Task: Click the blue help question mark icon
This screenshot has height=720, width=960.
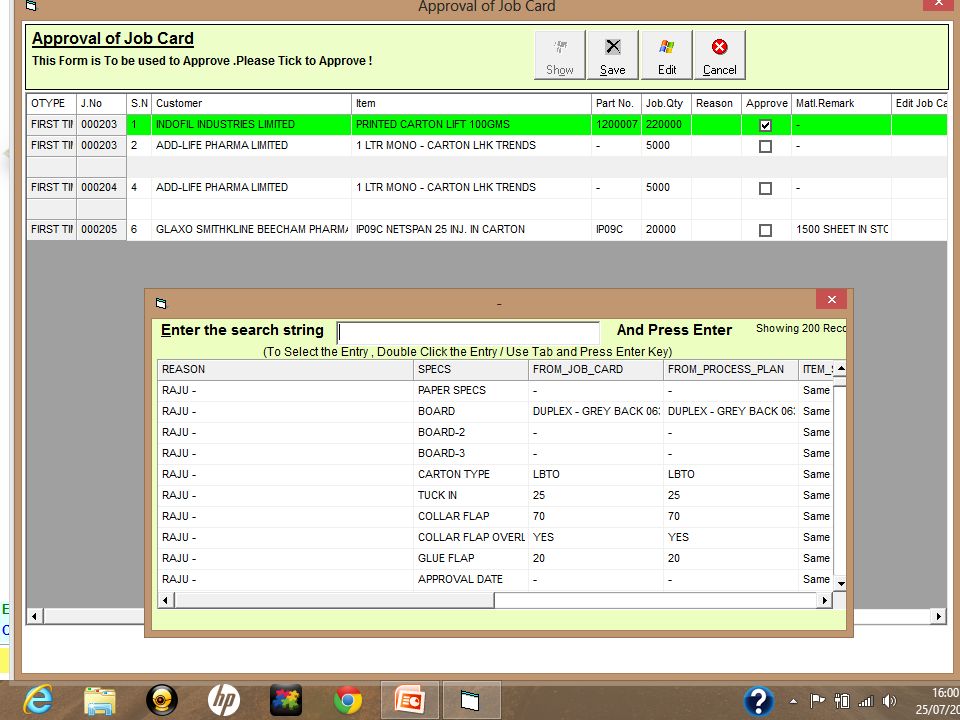Action: pos(759,701)
